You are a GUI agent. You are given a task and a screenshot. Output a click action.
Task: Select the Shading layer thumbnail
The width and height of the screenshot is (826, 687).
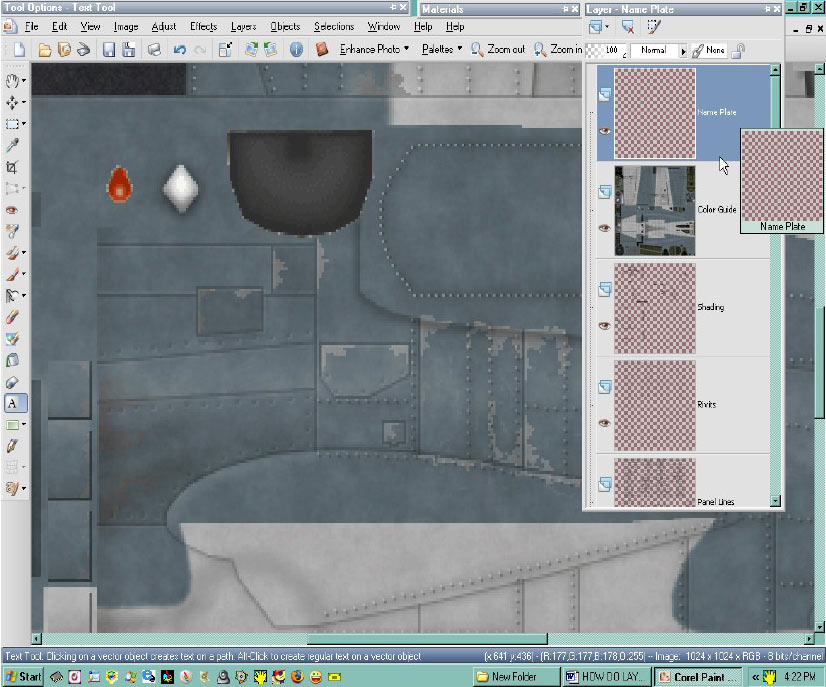click(x=655, y=308)
